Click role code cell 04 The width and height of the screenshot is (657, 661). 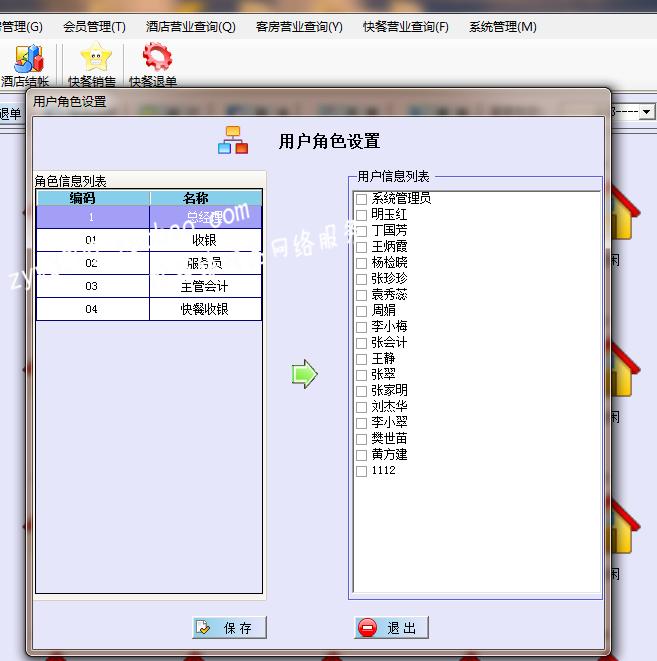tap(93, 309)
